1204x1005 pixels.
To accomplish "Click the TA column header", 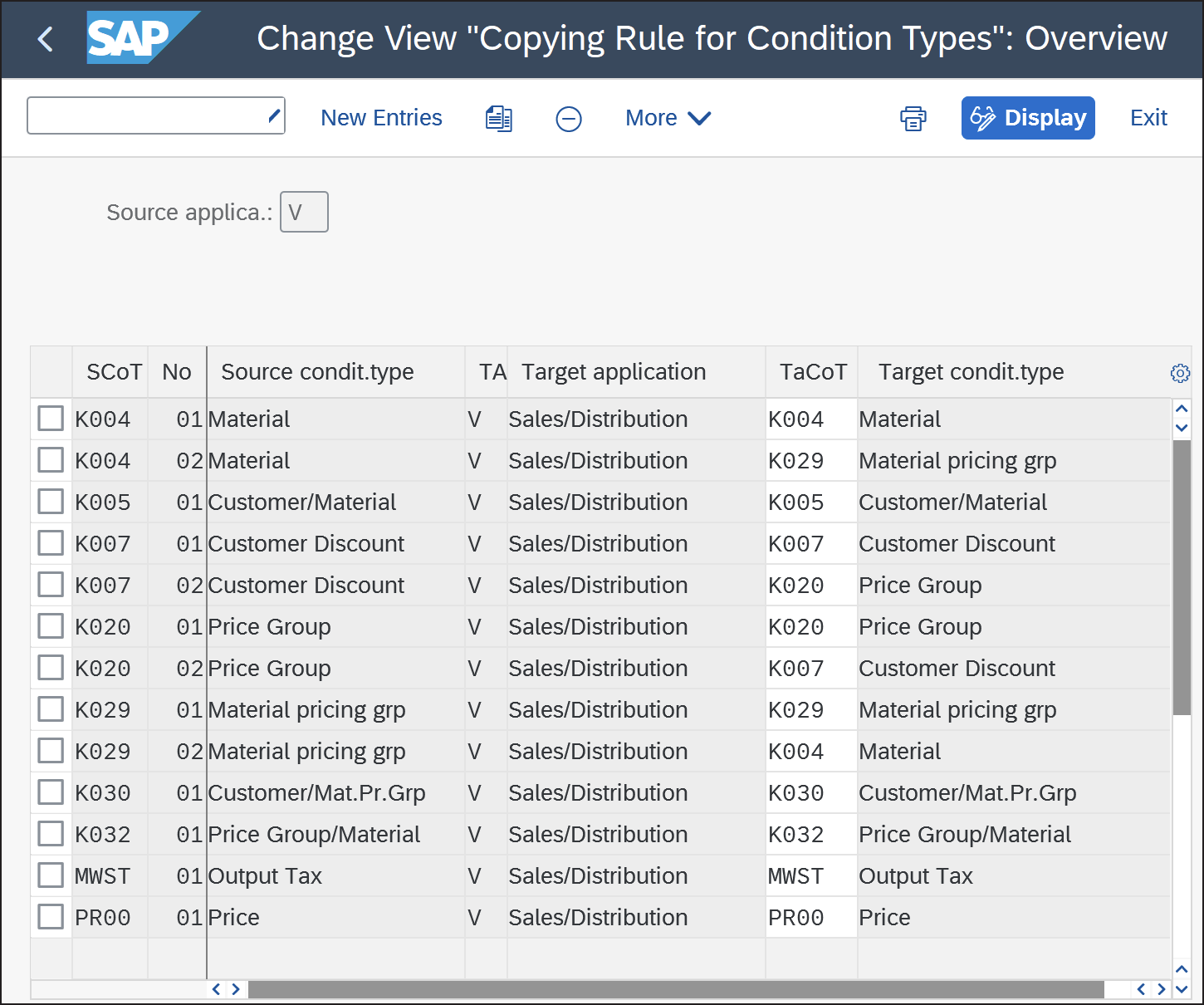I will pyautogui.click(x=487, y=372).
